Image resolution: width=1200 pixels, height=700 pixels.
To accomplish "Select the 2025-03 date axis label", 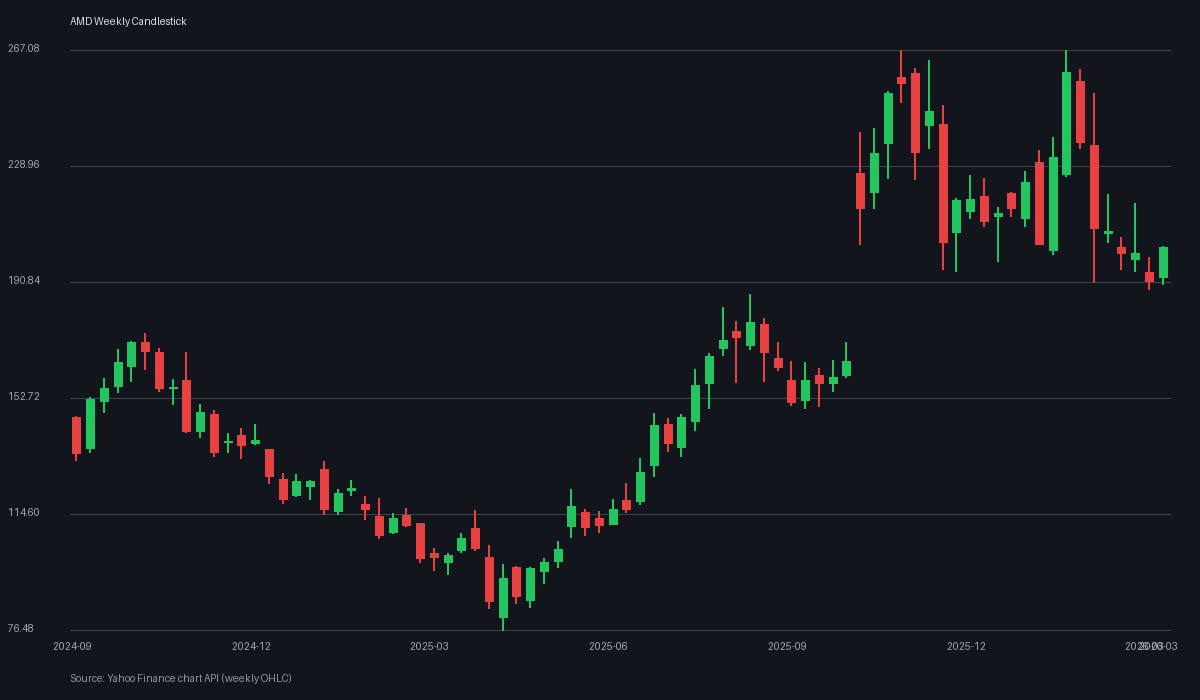I will [428, 646].
